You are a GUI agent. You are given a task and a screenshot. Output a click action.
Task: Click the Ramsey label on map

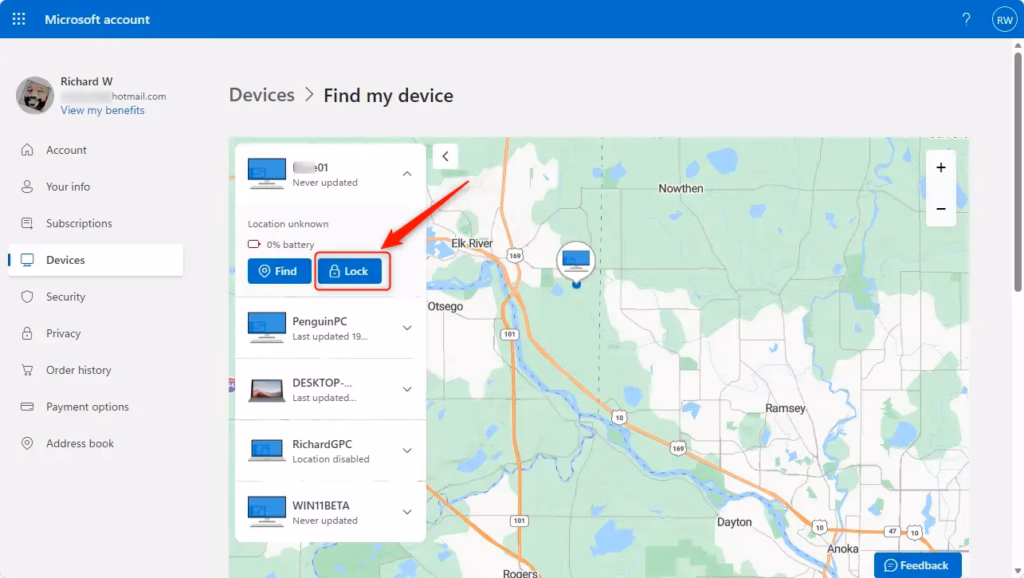click(785, 408)
